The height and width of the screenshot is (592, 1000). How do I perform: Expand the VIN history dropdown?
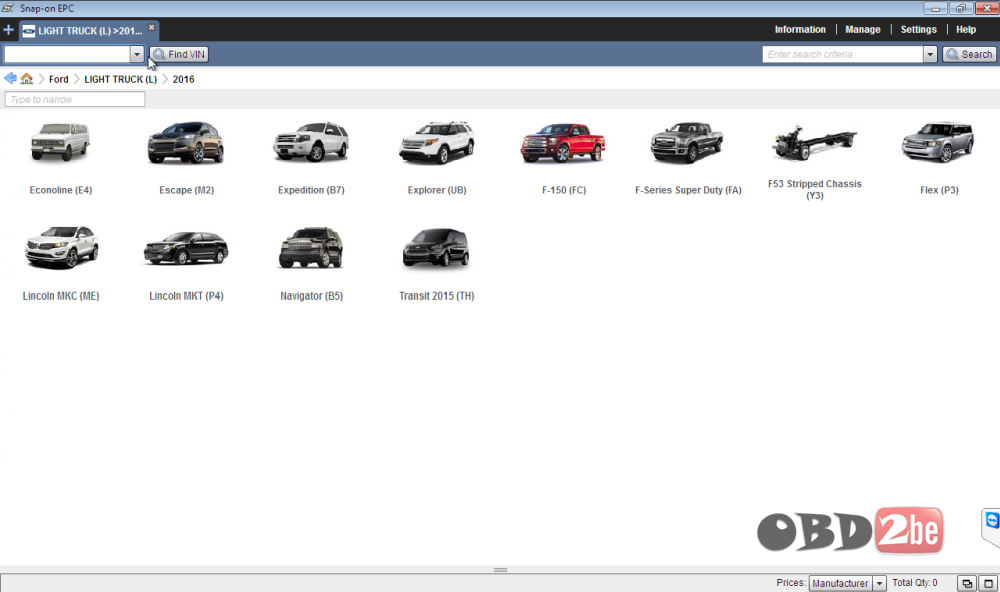click(x=137, y=54)
